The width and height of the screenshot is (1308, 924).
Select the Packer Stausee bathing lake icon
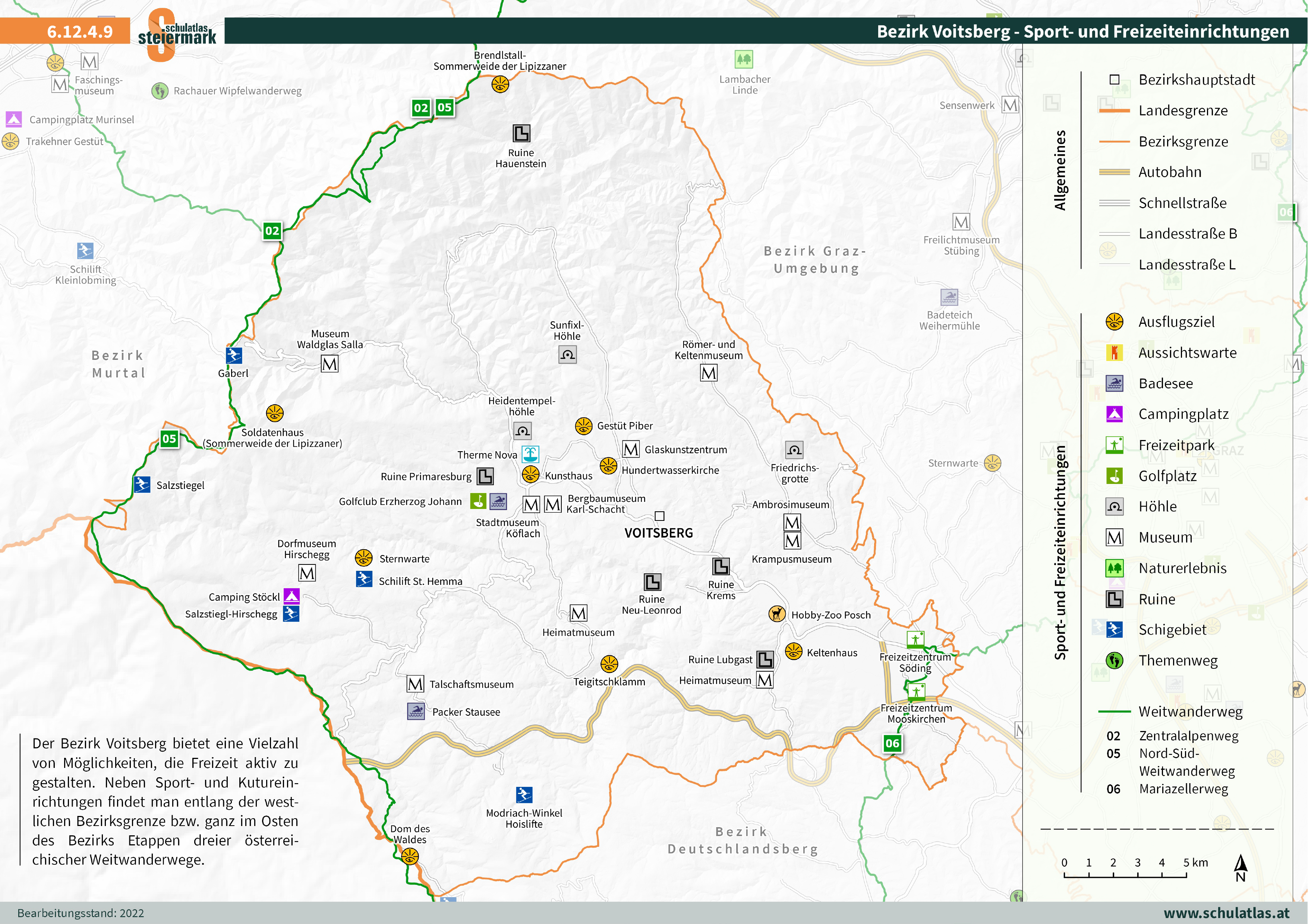(416, 711)
